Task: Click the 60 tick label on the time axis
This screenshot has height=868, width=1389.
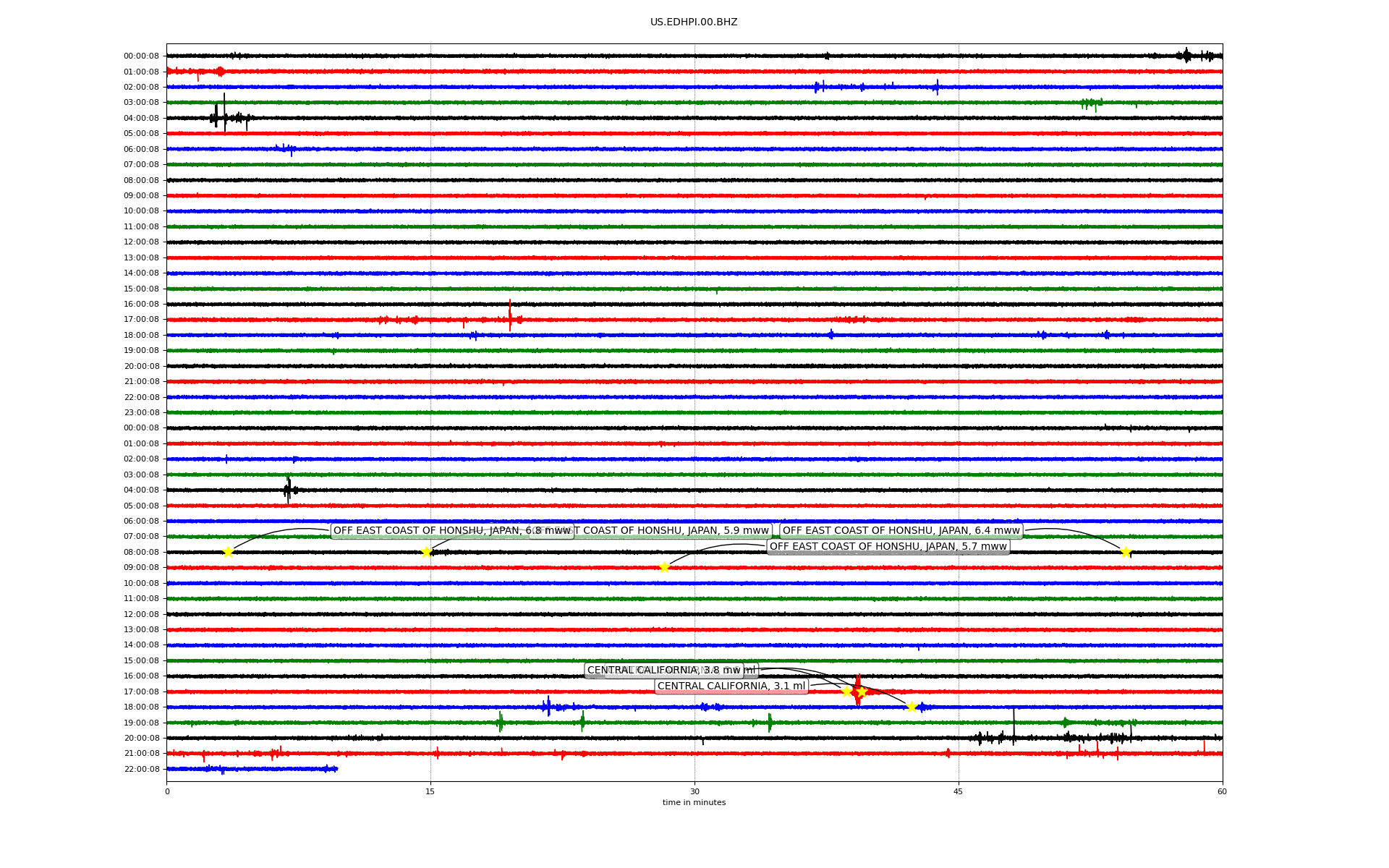Action: pos(1222,791)
